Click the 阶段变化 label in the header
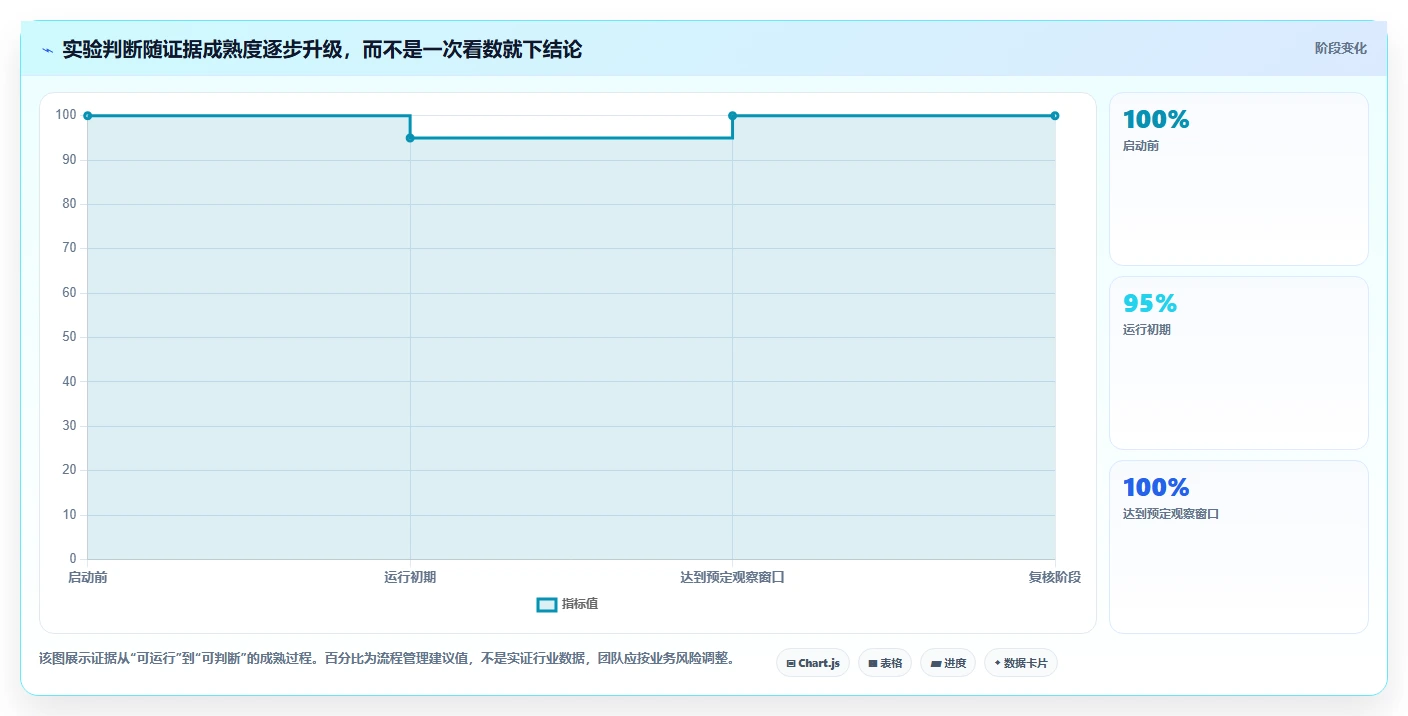Image resolution: width=1408 pixels, height=716 pixels. [x=1340, y=48]
